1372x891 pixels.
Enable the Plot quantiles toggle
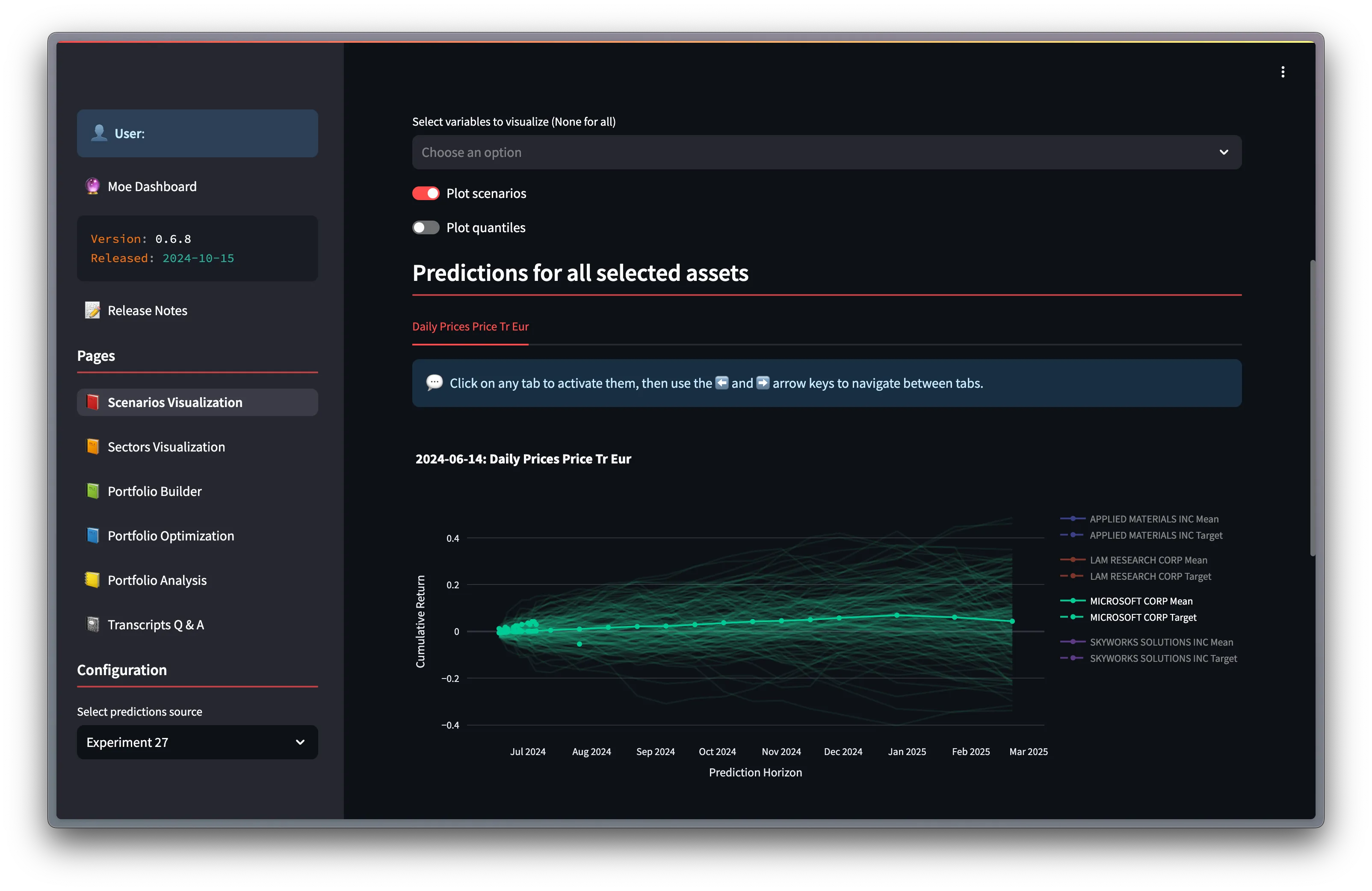tap(426, 227)
